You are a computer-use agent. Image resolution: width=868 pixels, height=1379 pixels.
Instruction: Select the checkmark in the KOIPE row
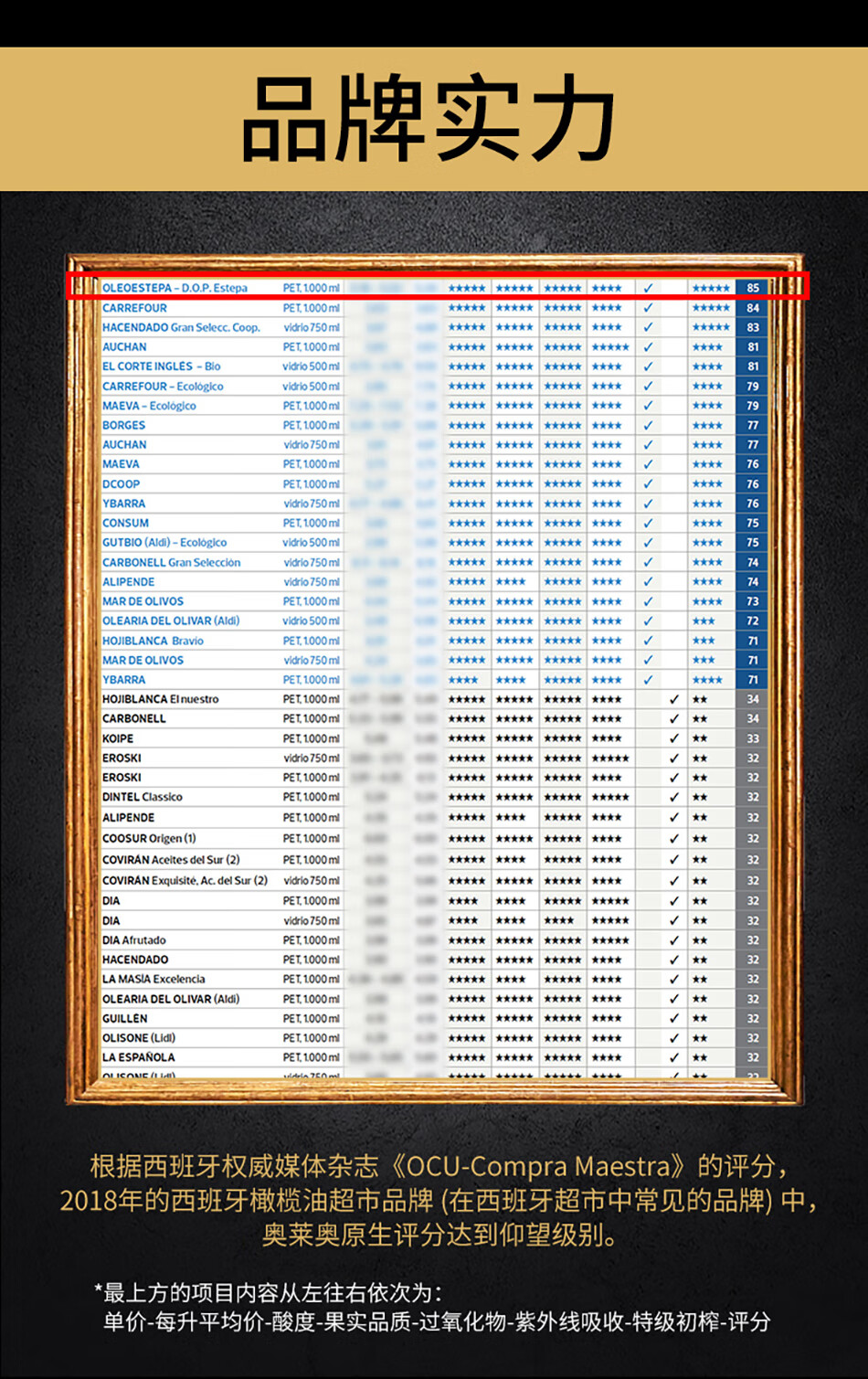click(x=674, y=738)
